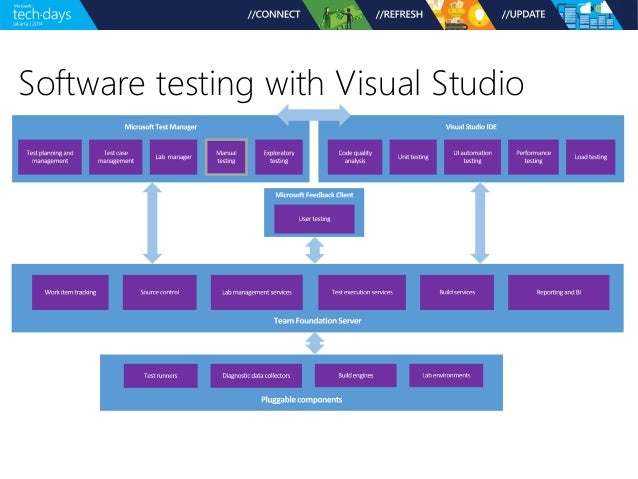Select the Code quality analysis box
The image size is (638, 479).
point(355,157)
